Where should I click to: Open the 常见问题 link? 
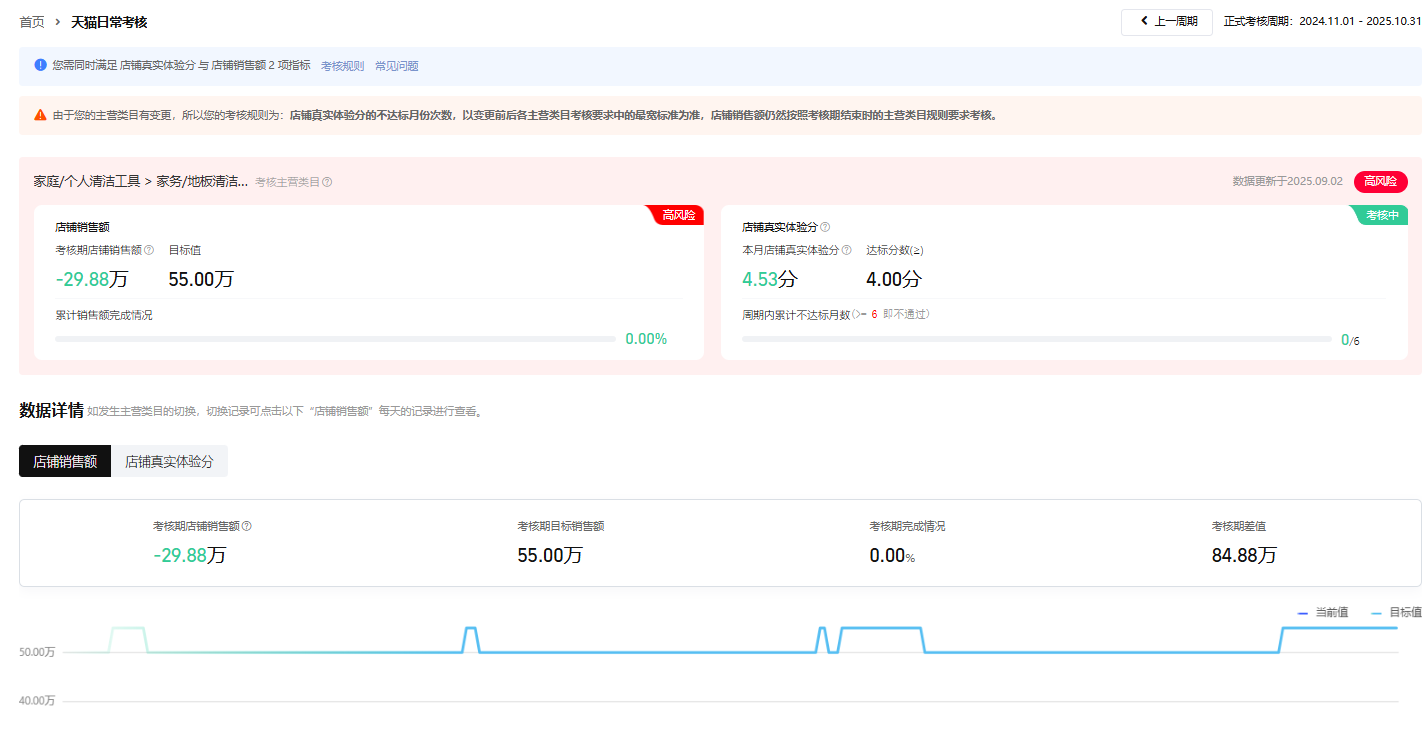[396, 66]
